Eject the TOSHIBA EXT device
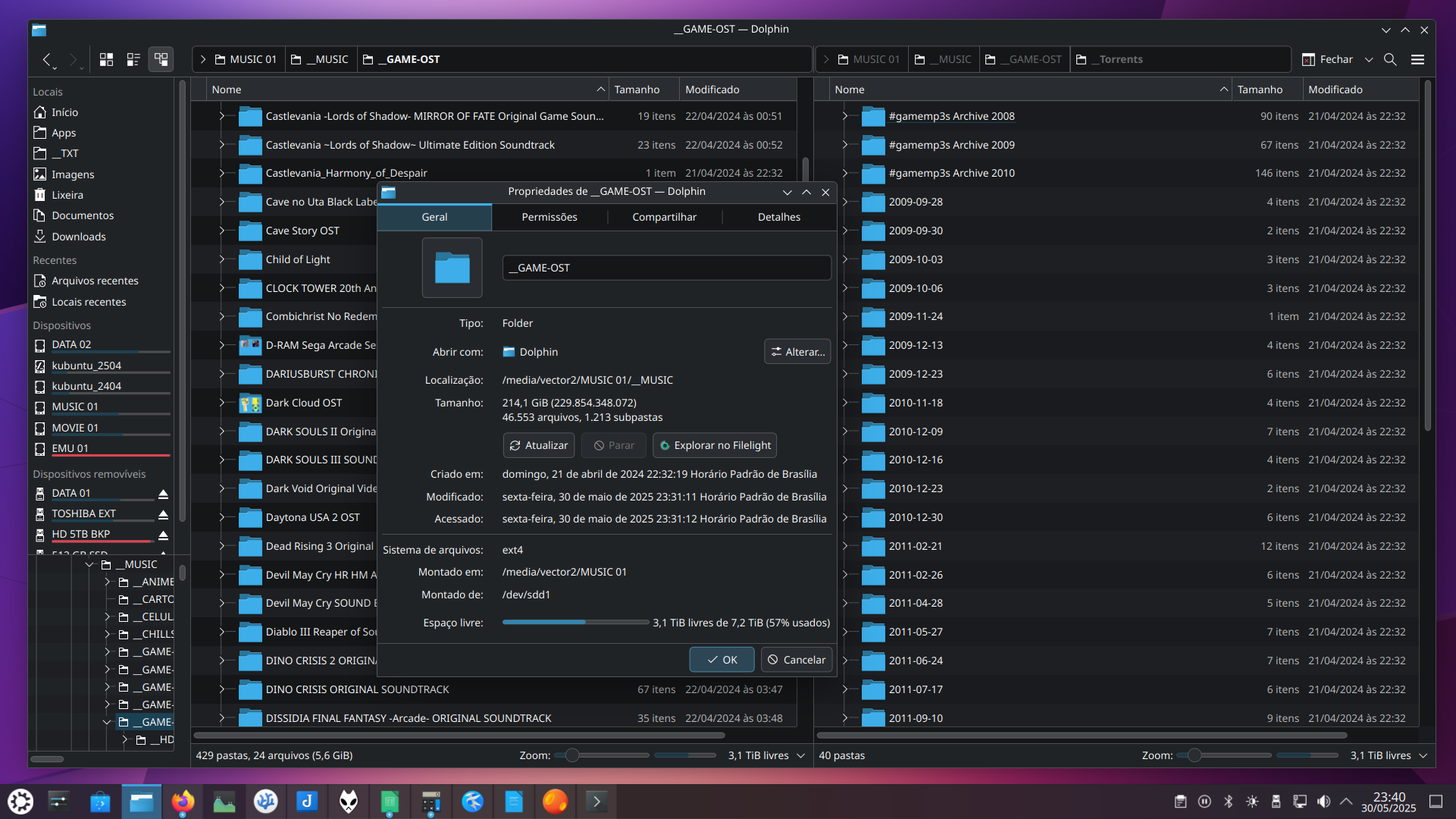Screen dimensions: 1456x819 [163, 514]
